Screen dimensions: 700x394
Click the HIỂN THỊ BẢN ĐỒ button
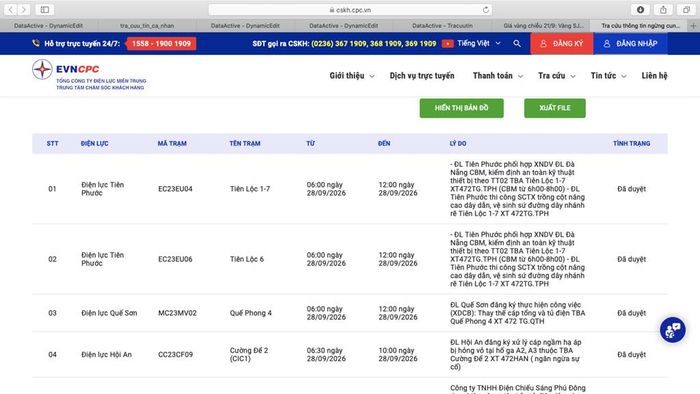tap(462, 108)
